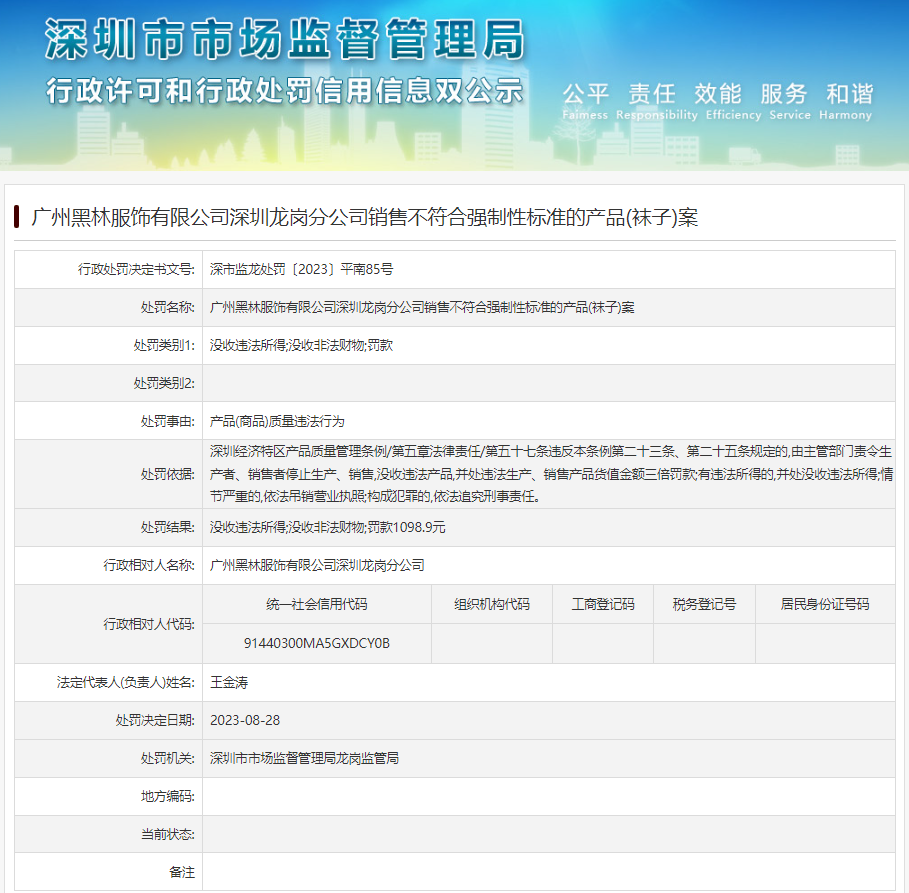
Task: Select the credit code 91440300MA5GXDCY0B
Action: [x=317, y=644]
